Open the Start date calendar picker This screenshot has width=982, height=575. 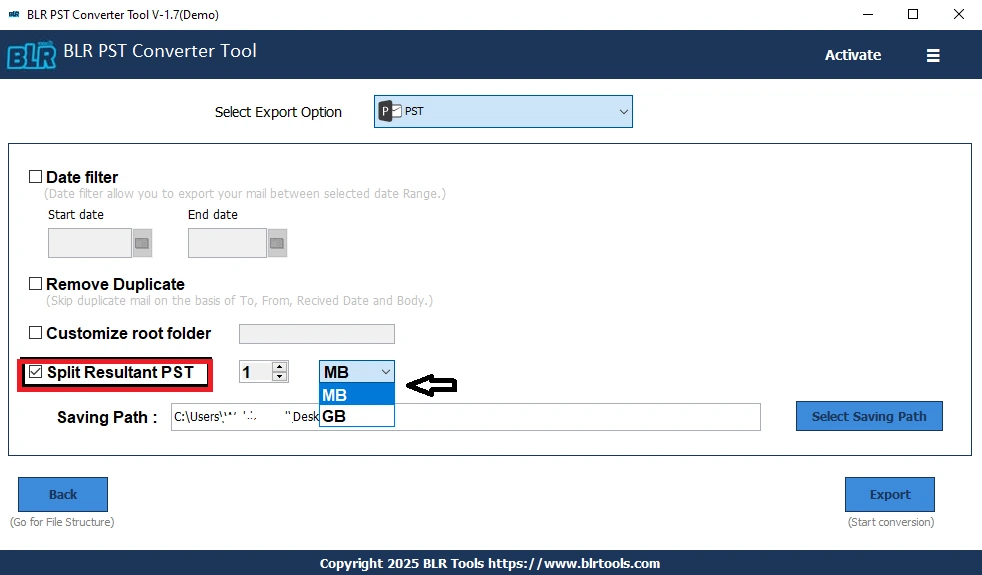click(x=142, y=243)
